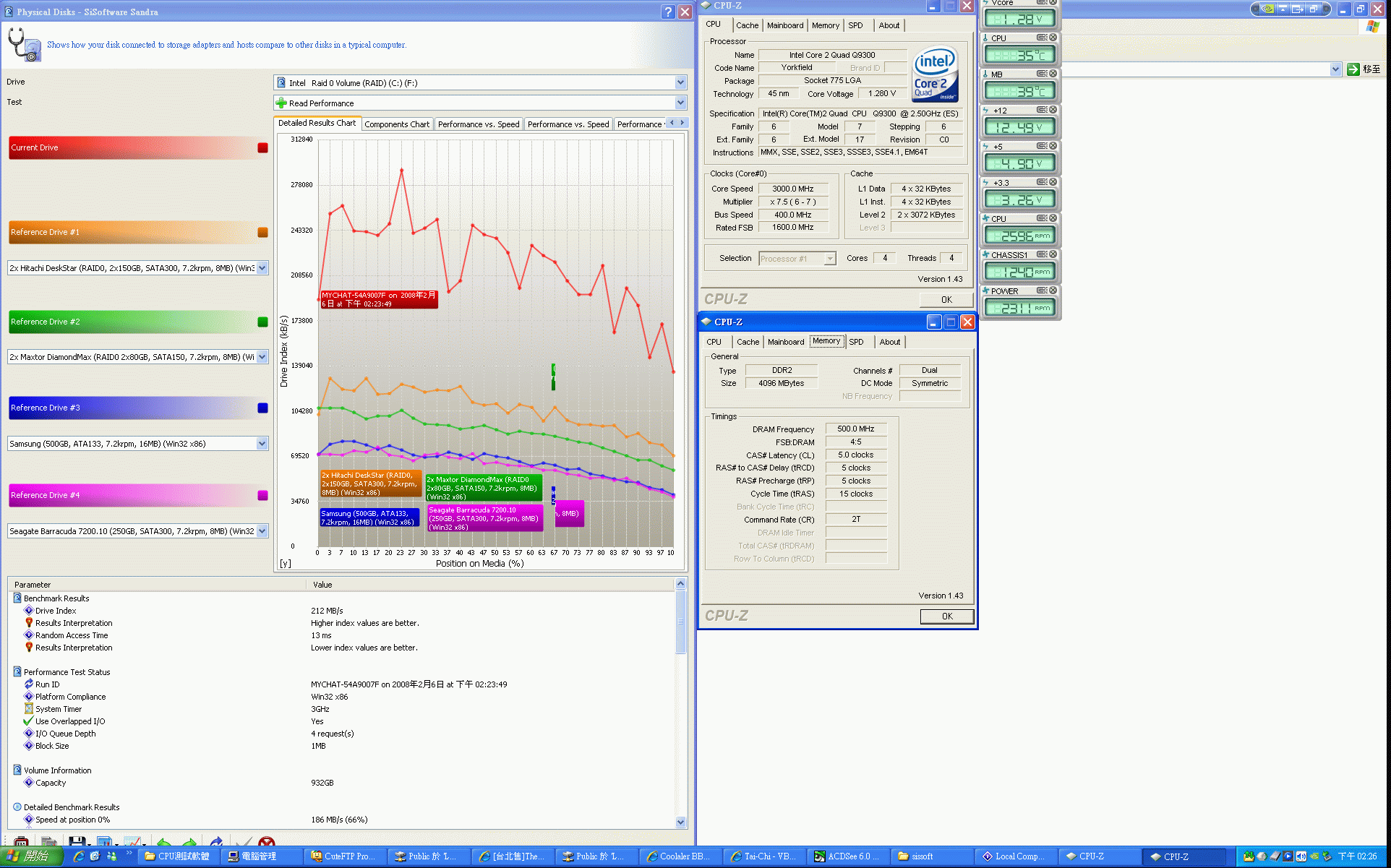Open the Drive selection dropdown
Image resolution: width=1391 pixels, height=868 pixels.
click(680, 82)
